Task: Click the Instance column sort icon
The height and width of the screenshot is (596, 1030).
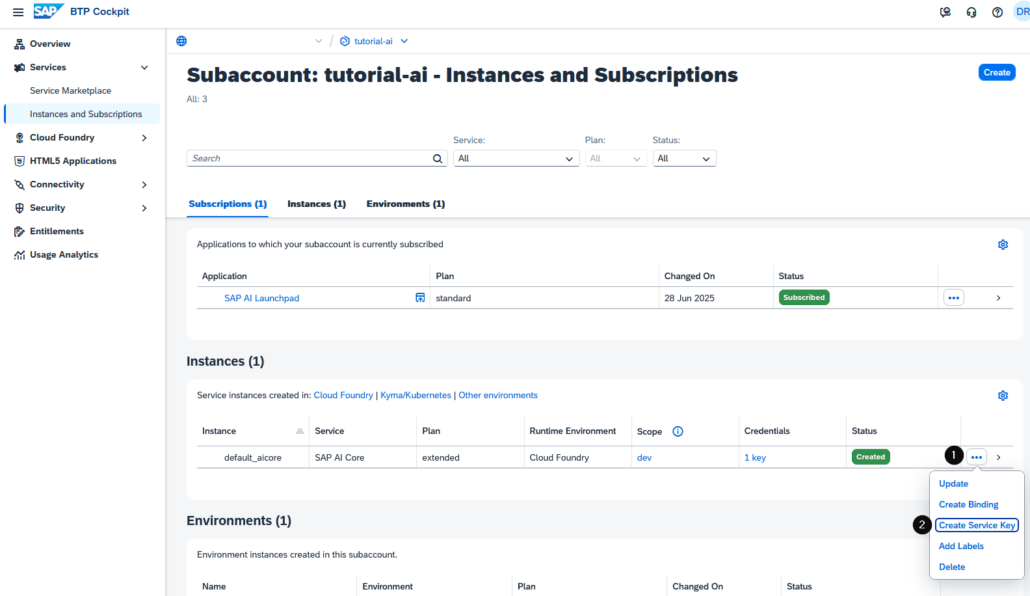Action: 300,431
